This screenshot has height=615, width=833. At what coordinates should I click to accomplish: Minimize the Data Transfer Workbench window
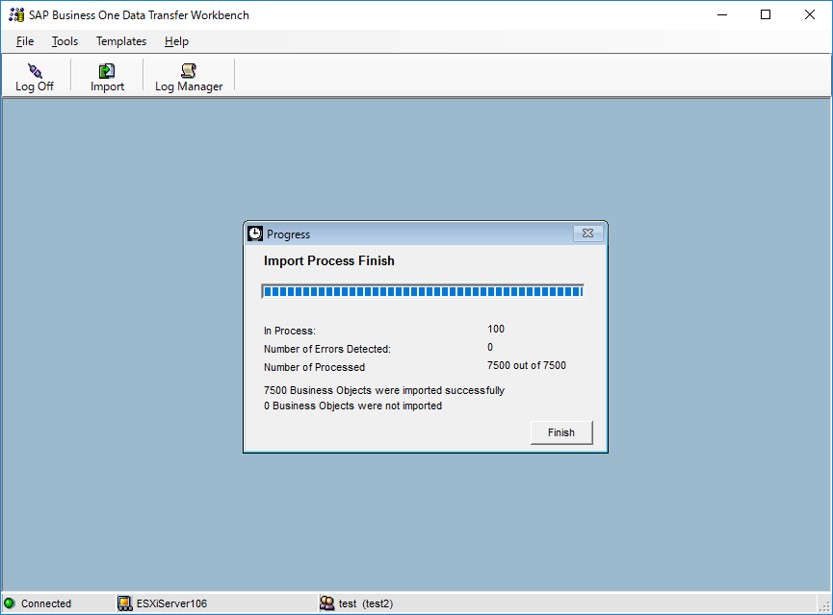coord(722,15)
